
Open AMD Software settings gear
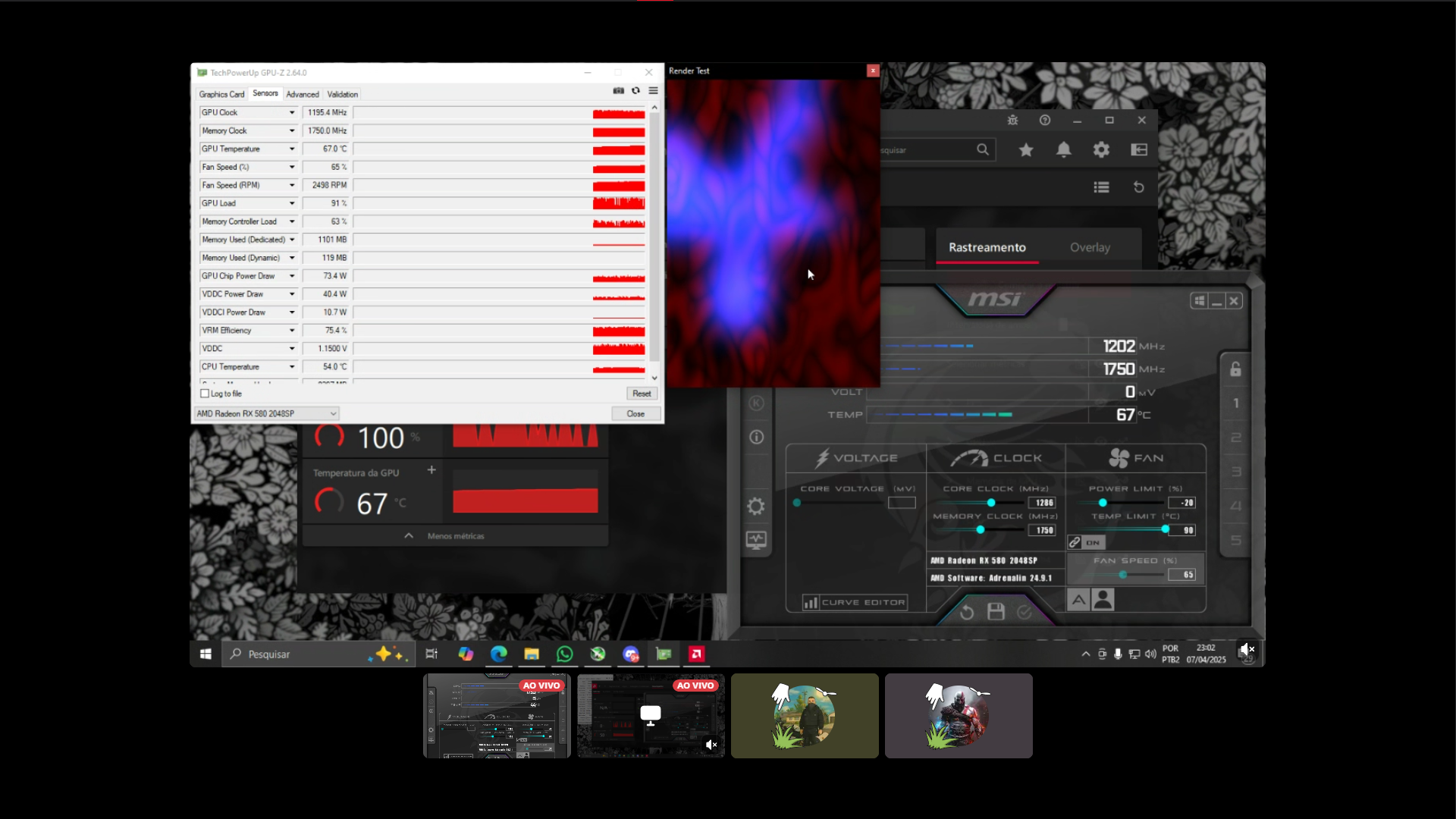1101,150
